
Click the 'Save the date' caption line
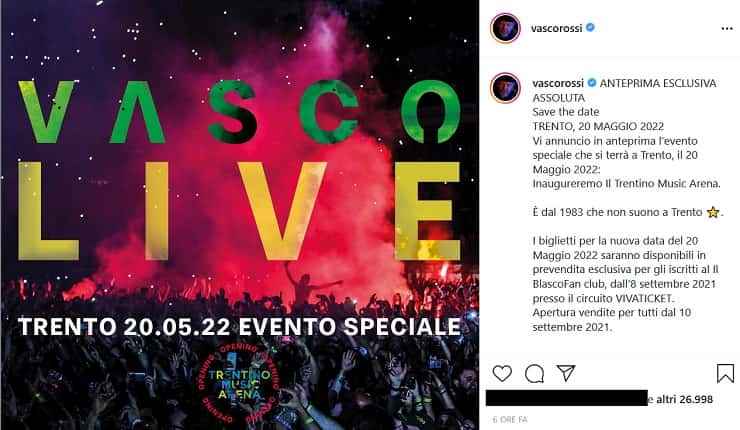click(566, 112)
